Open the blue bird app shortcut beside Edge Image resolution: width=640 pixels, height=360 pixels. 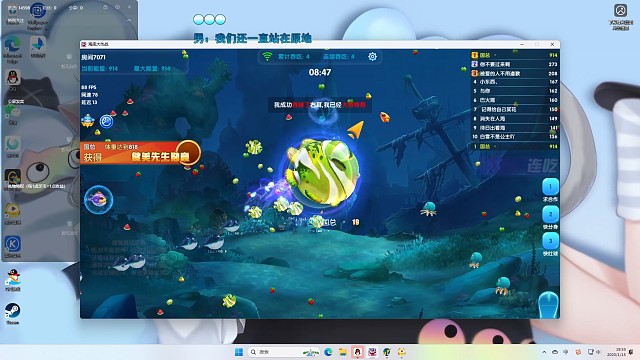click(x=38, y=47)
